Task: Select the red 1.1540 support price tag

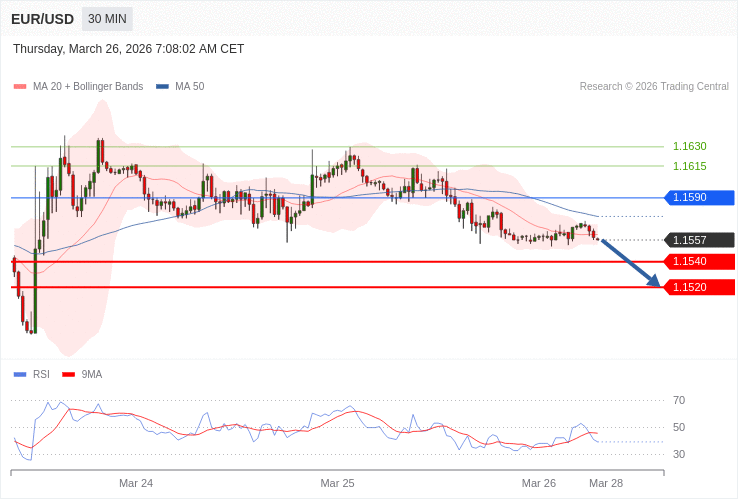Action: coord(699,262)
